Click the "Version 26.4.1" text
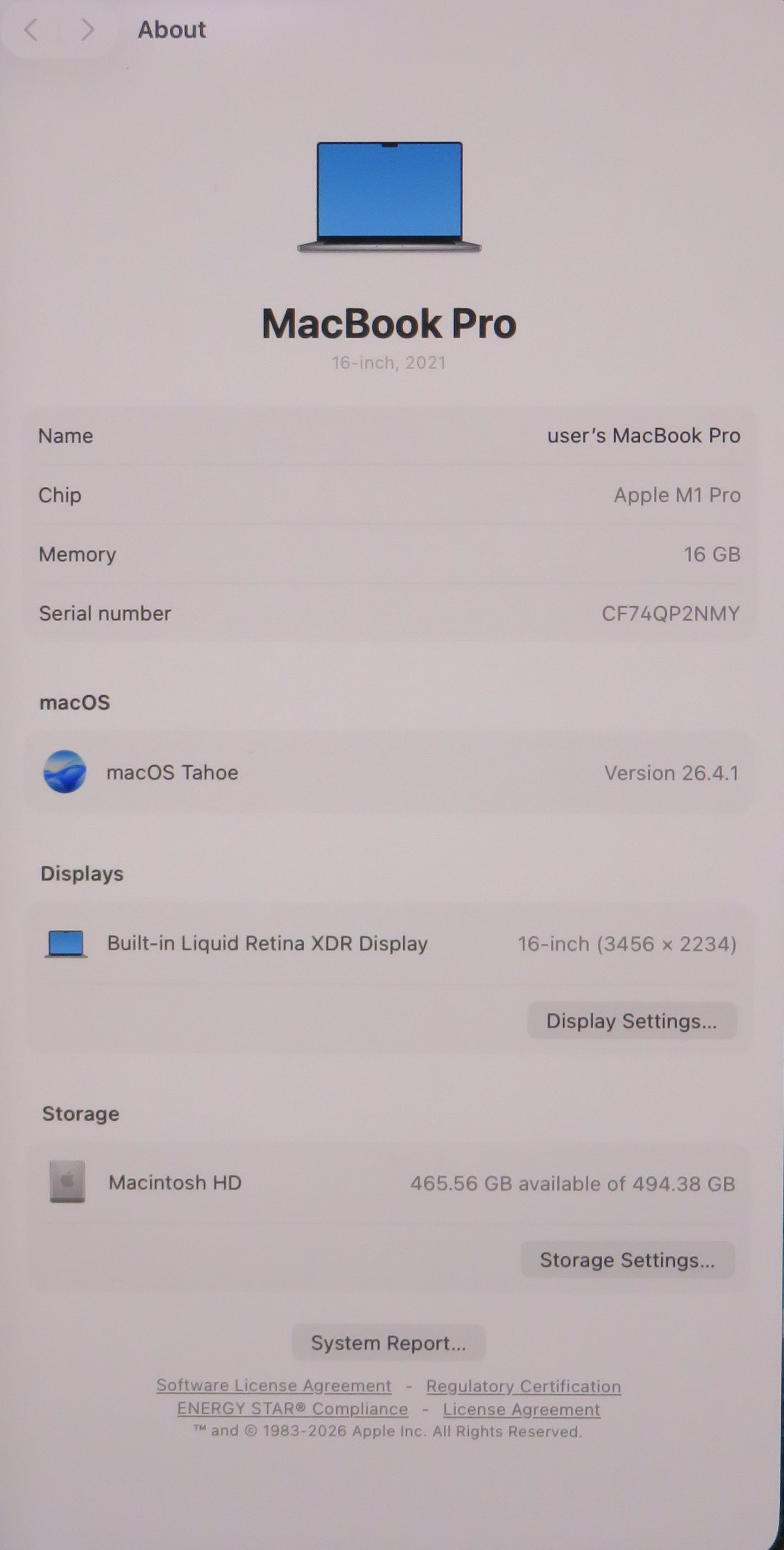The image size is (784, 1550). click(x=672, y=773)
